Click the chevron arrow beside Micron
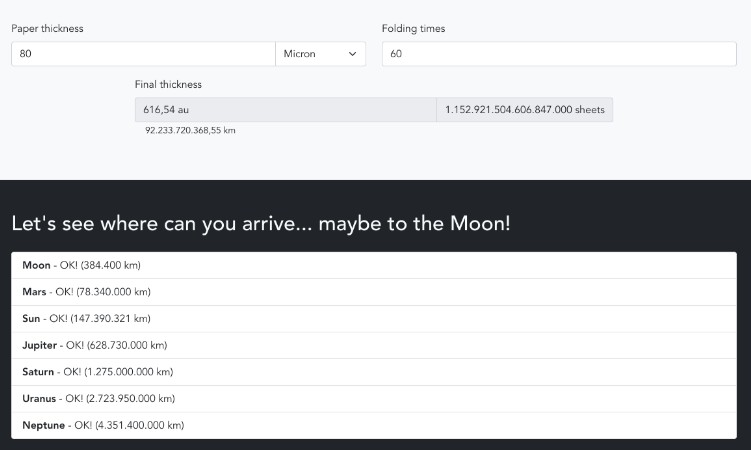751x450 pixels. [x=352, y=54]
